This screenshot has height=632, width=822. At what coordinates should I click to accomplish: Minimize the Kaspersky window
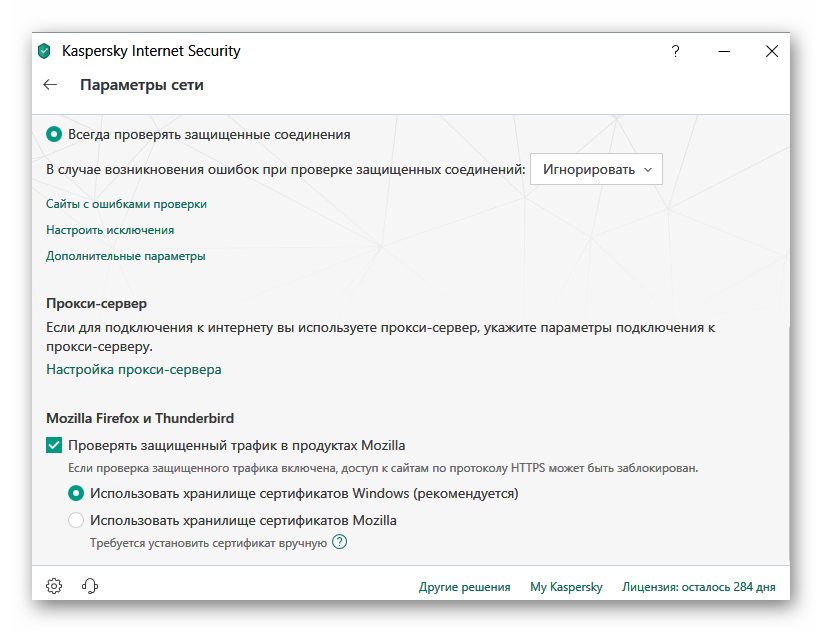pos(723,51)
